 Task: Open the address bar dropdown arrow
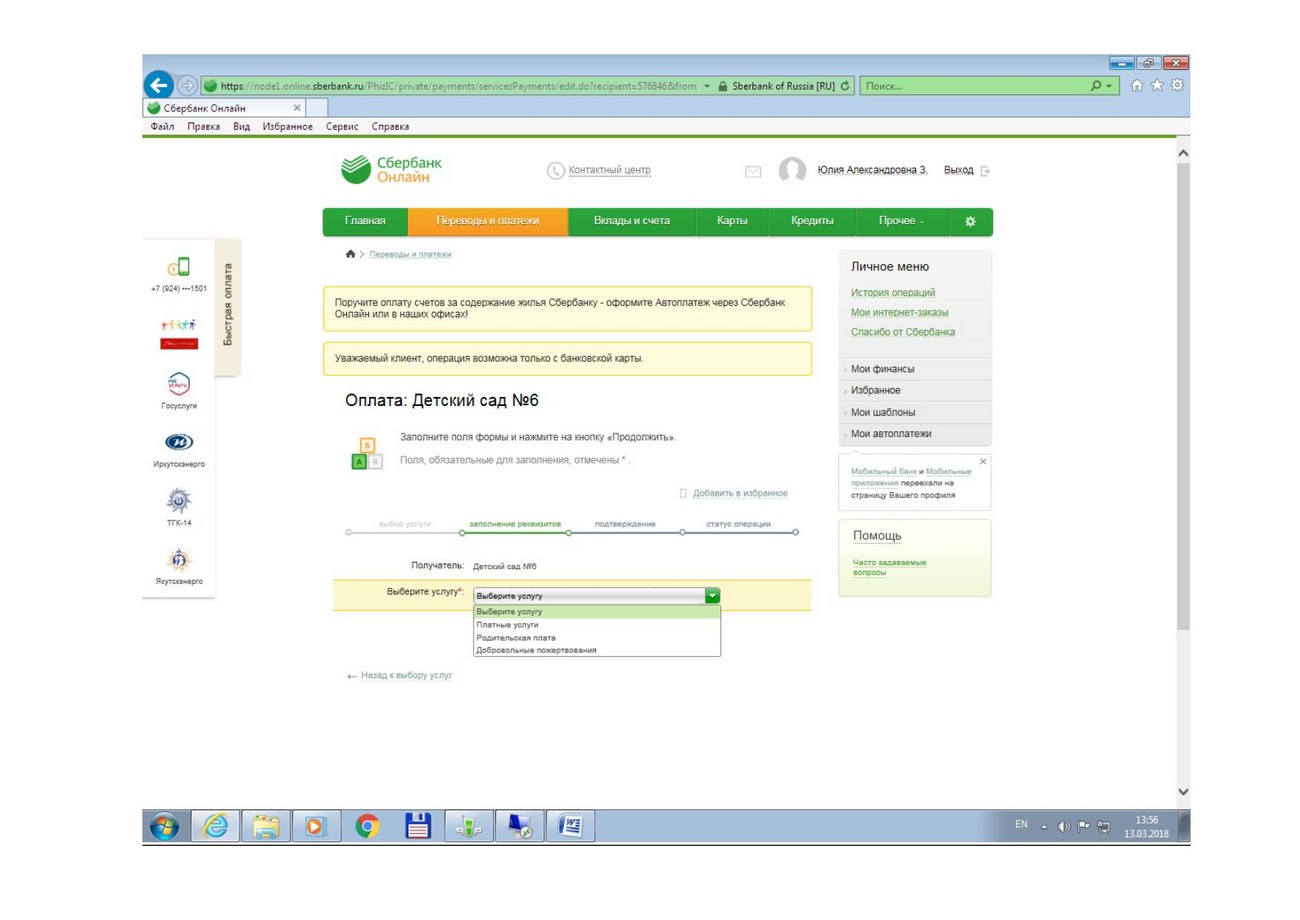(x=707, y=86)
